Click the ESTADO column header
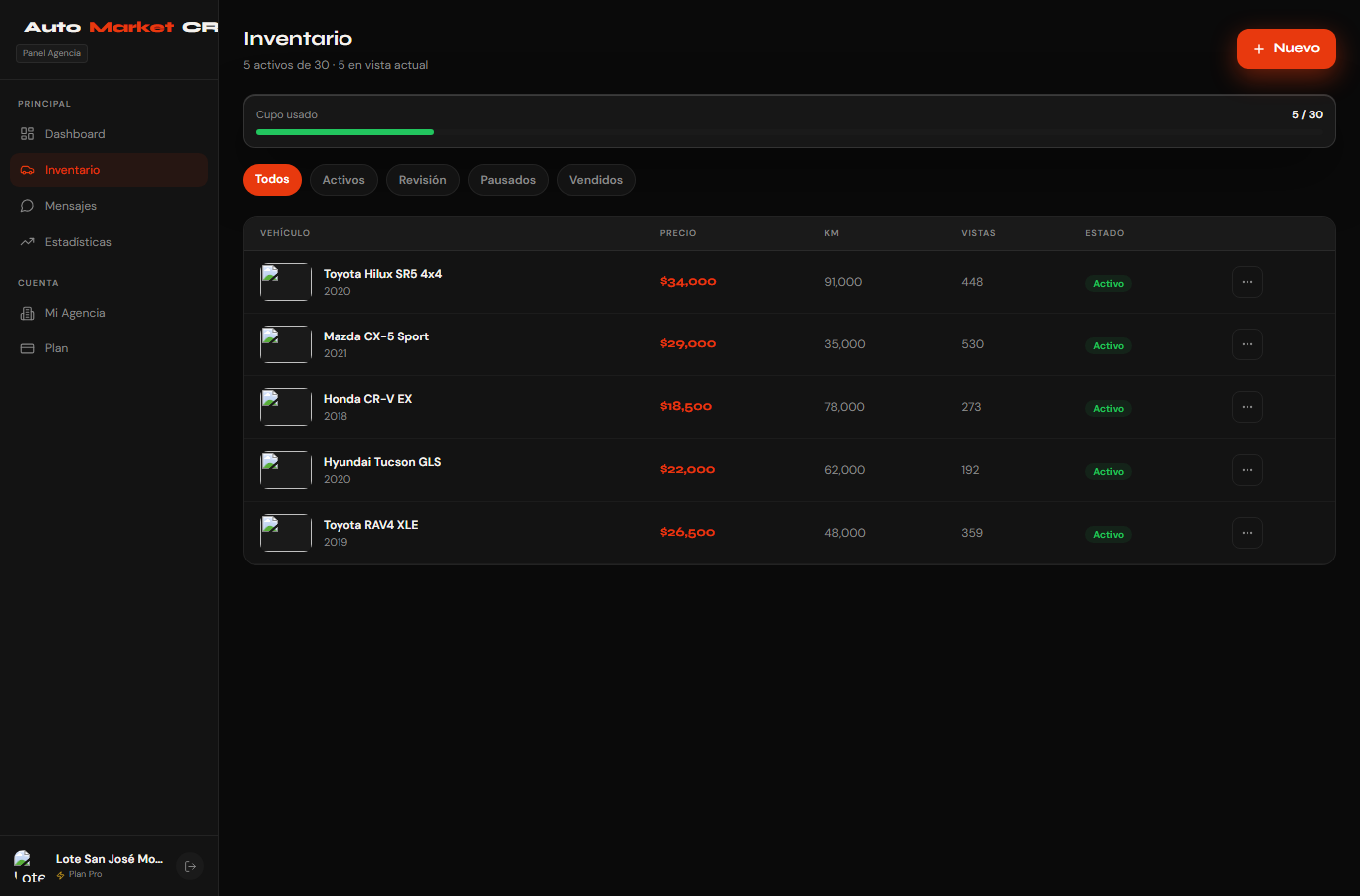The height and width of the screenshot is (896, 1360). (x=1105, y=233)
